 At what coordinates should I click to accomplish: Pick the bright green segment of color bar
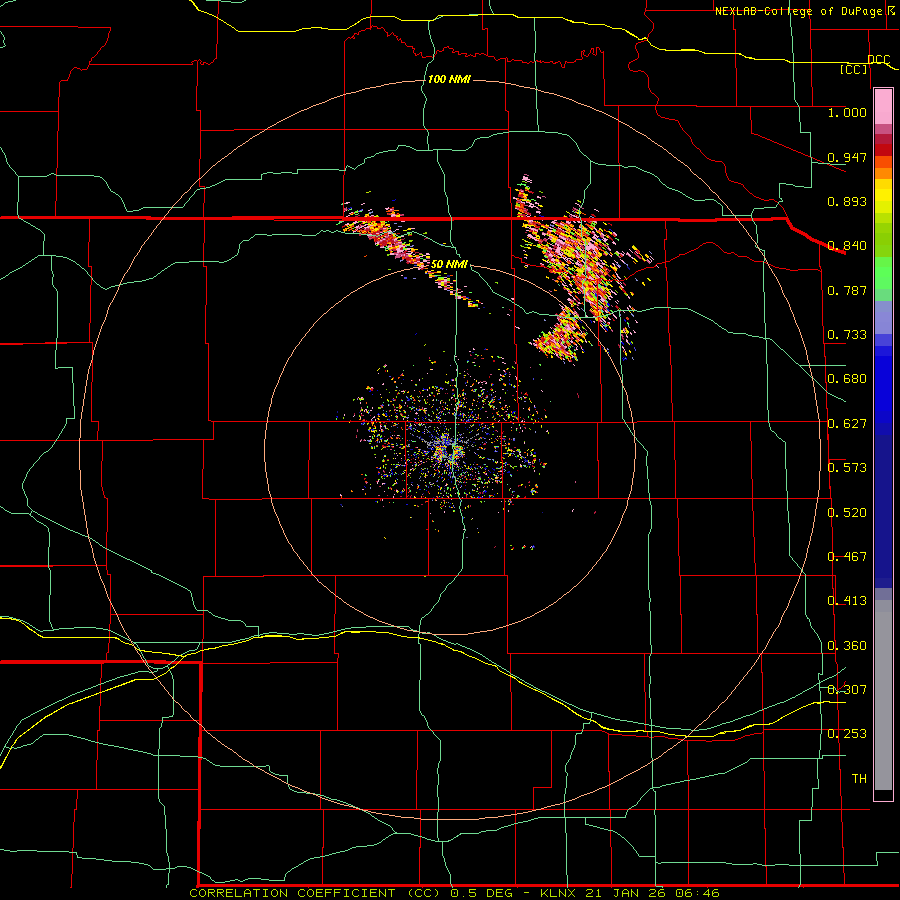coord(883,273)
